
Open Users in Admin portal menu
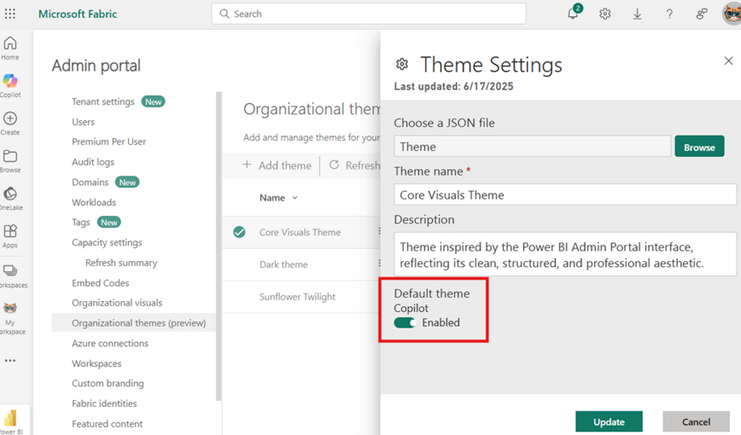(83, 122)
